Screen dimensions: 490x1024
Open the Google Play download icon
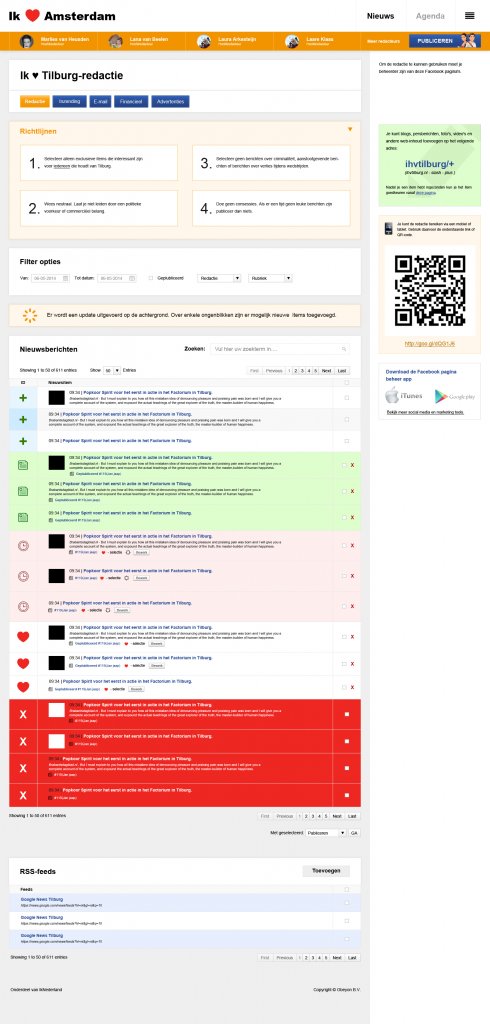(454, 396)
